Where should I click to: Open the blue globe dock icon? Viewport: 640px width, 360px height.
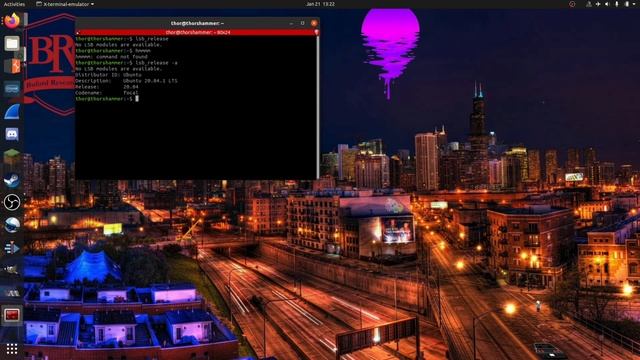[12, 225]
